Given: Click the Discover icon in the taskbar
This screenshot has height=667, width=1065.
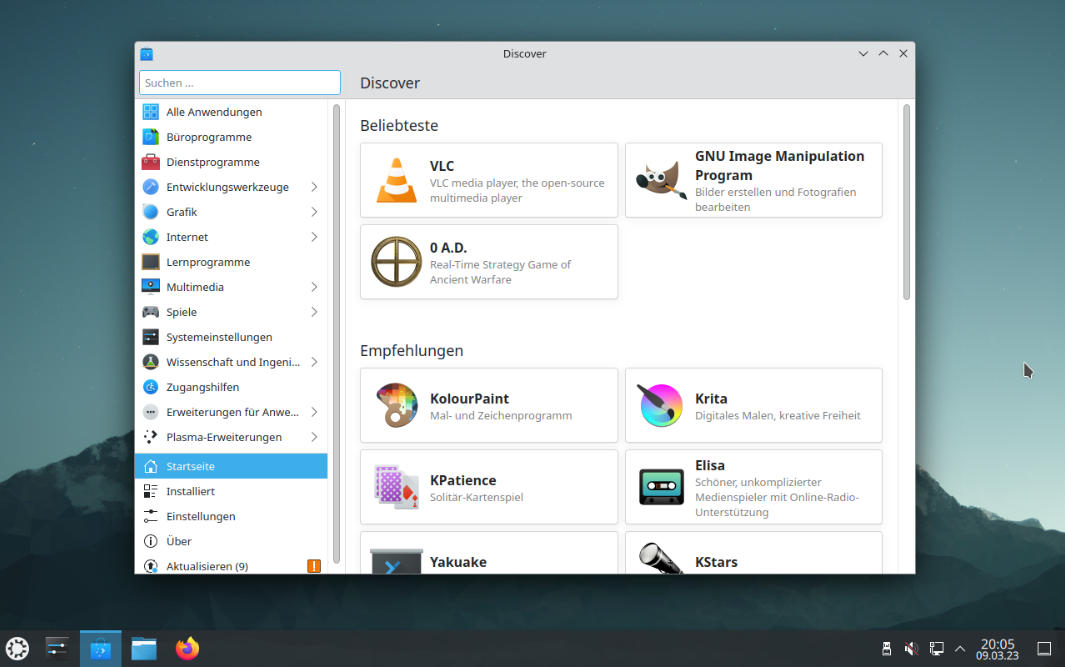Looking at the screenshot, I should [100, 648].
